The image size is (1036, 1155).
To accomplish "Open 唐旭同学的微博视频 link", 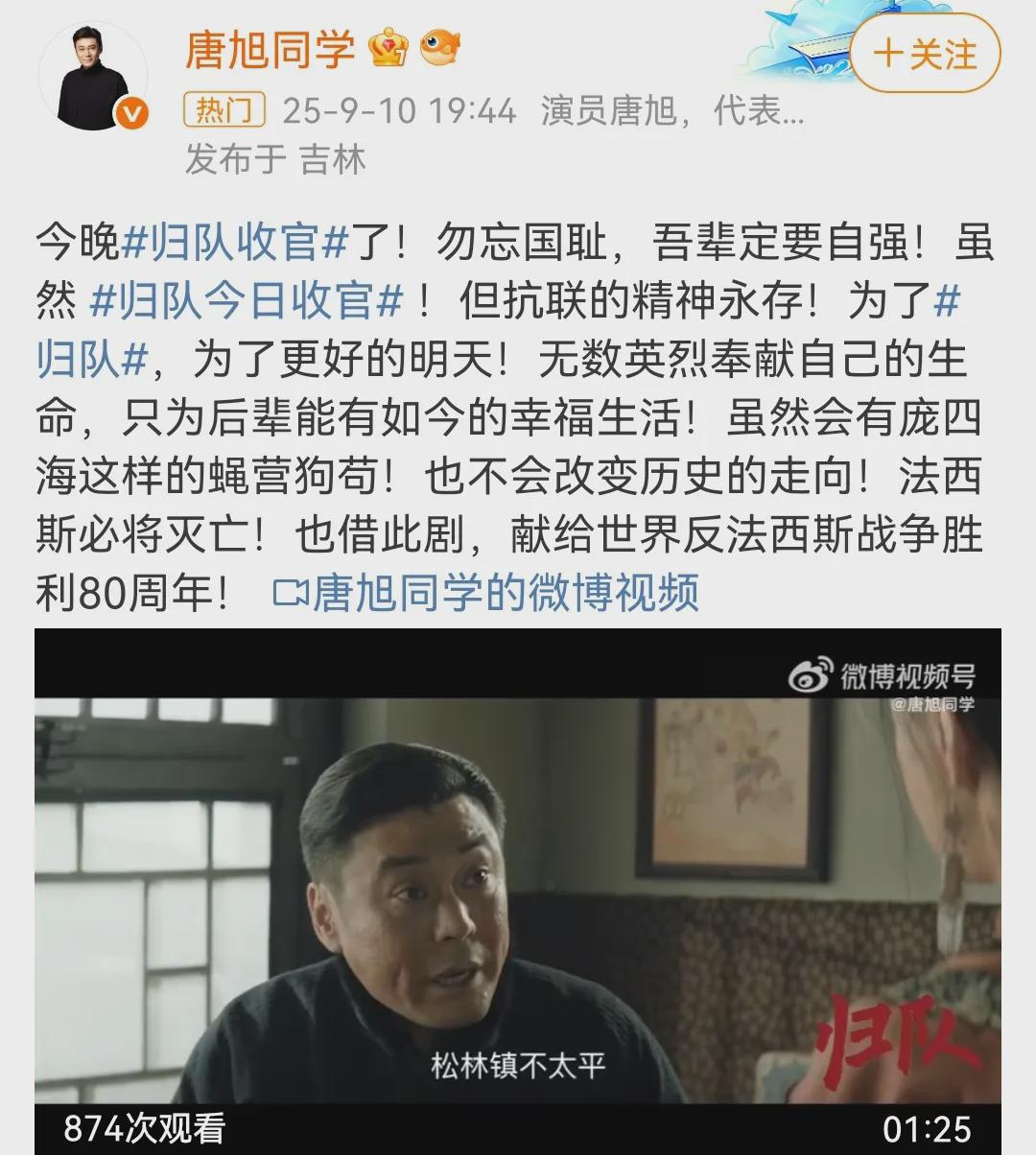I will coord(506,592).
